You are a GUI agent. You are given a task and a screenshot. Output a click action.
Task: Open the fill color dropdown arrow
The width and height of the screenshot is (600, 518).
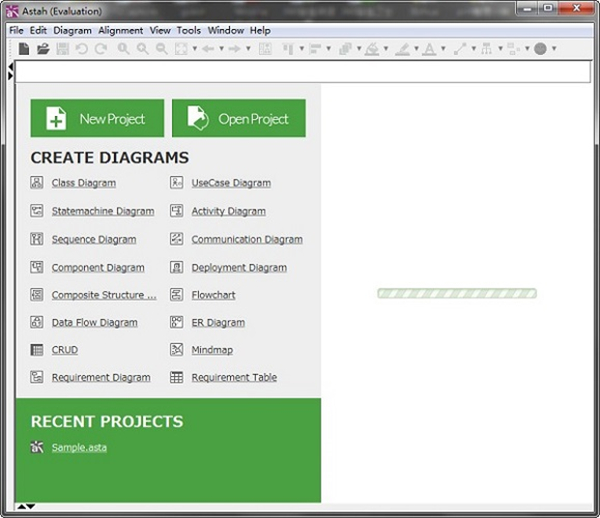coord(386,49)
